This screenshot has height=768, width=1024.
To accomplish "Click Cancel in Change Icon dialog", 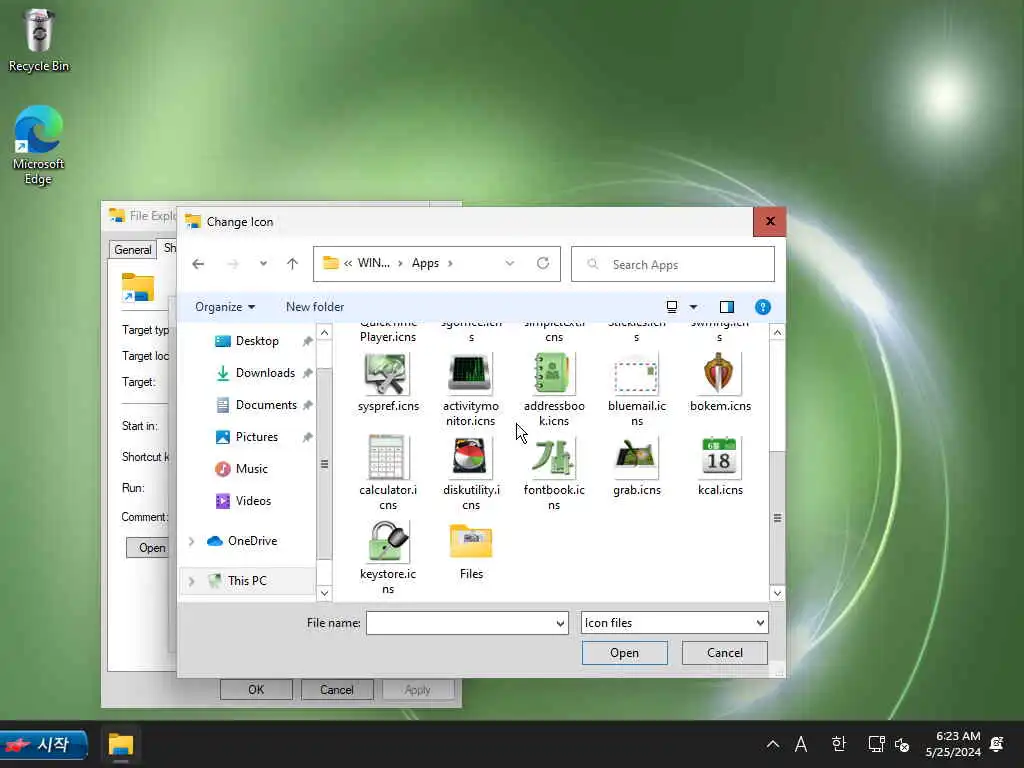I will (x=724, y=653).
